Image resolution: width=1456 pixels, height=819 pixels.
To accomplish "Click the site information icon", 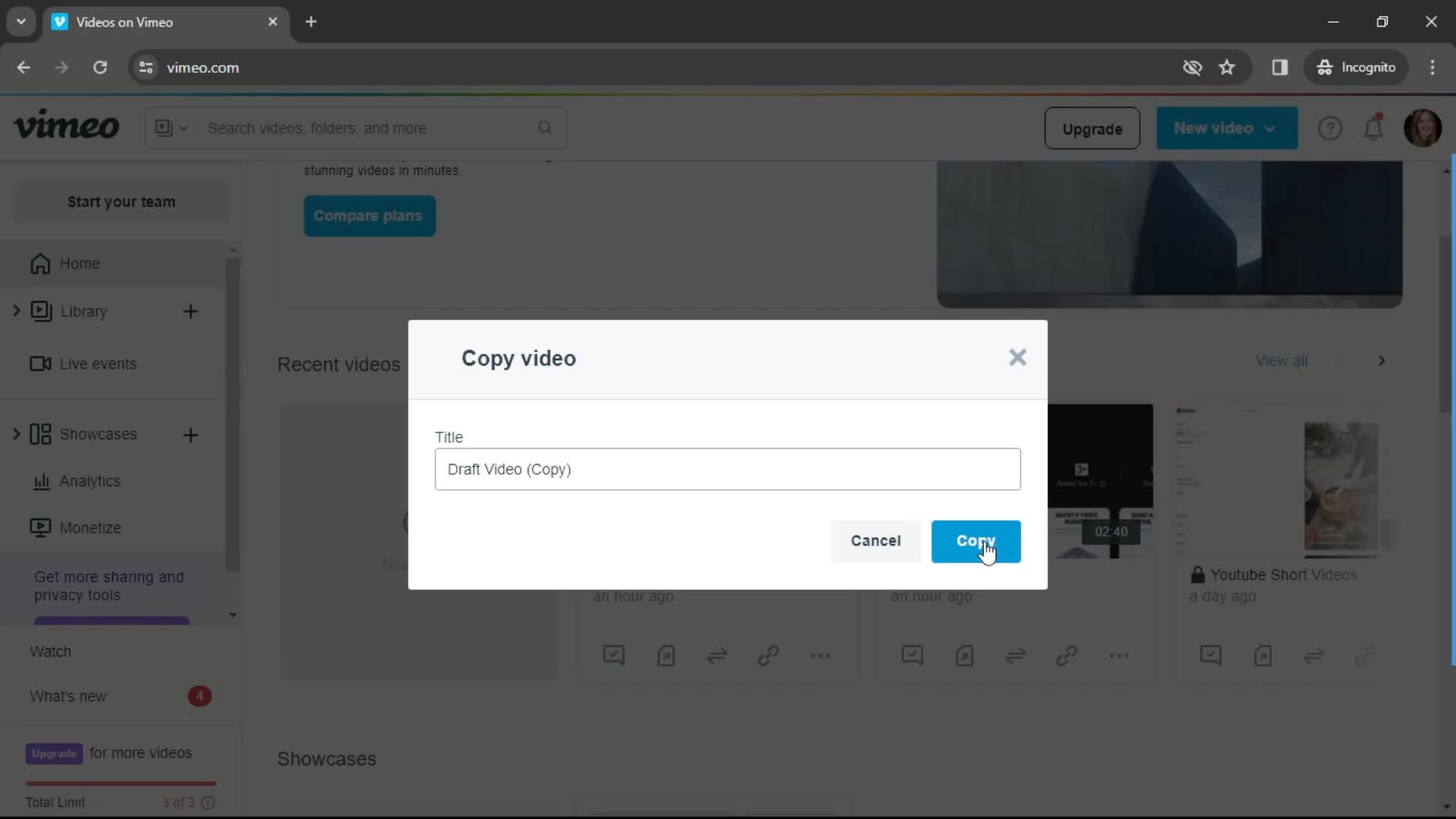I will pos(146,67).
